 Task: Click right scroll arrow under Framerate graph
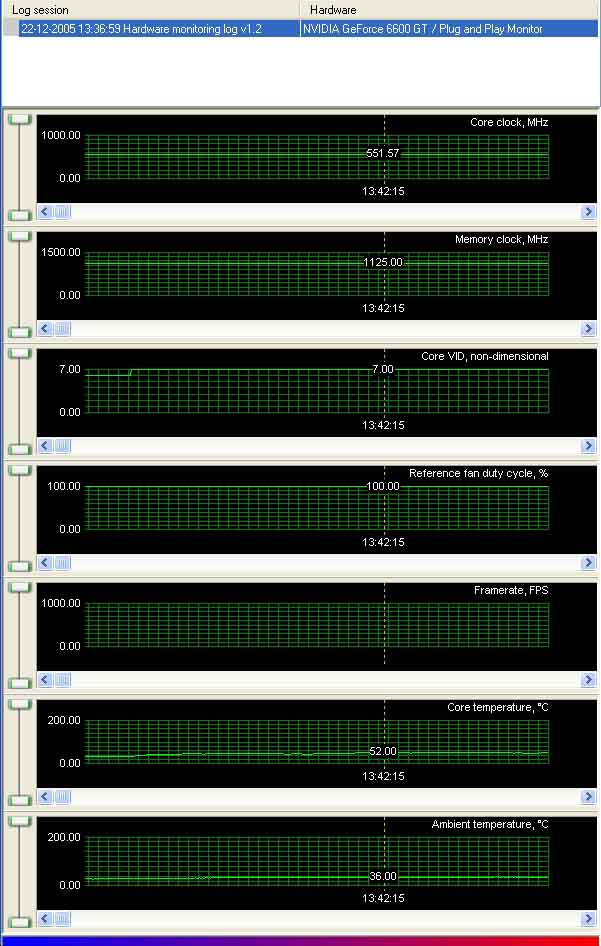[588, 680]
